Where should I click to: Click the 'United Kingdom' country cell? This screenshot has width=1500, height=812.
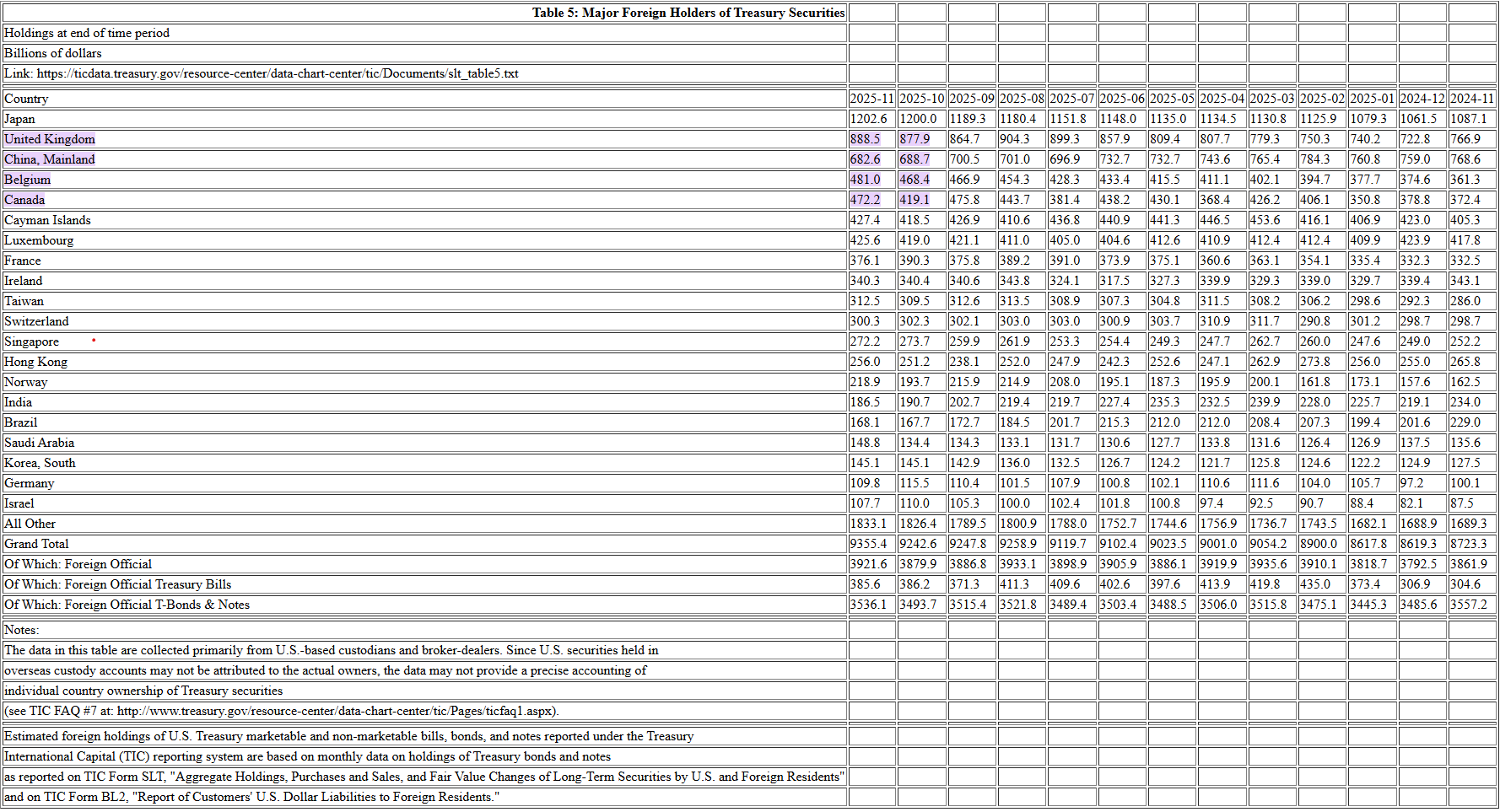tap(50, 139)
